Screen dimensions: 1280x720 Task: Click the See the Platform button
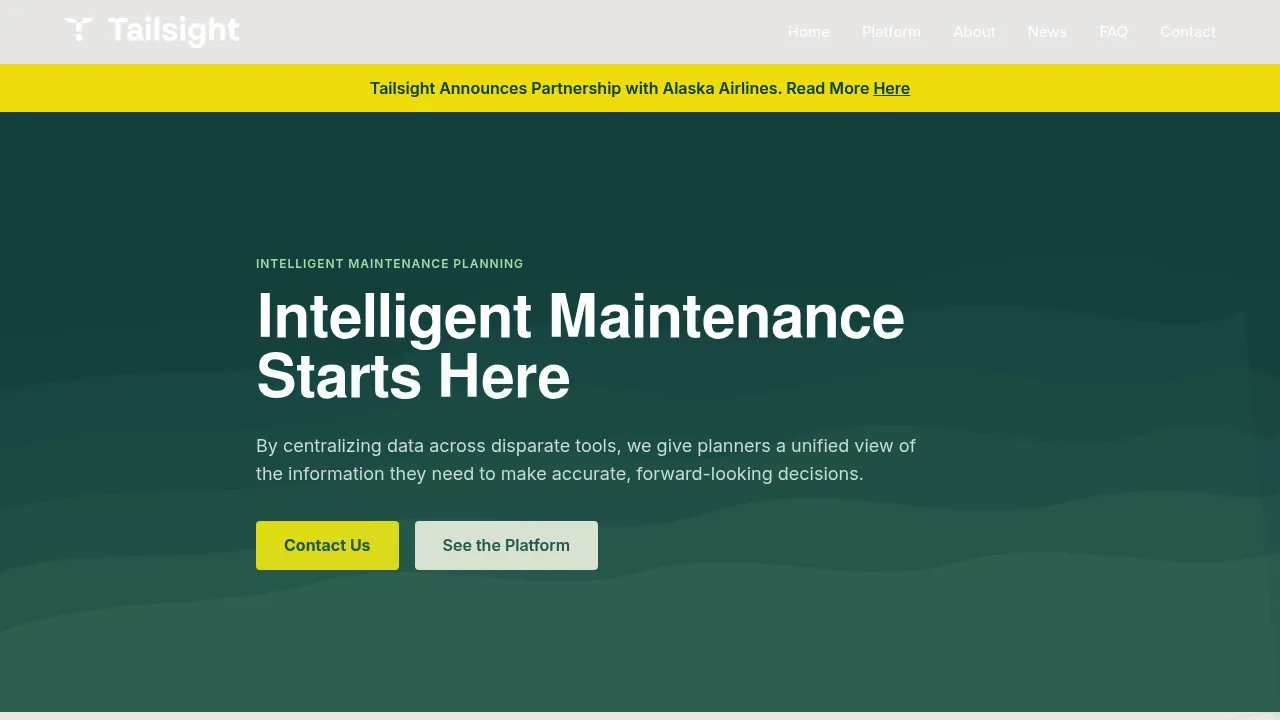(506, 545)
